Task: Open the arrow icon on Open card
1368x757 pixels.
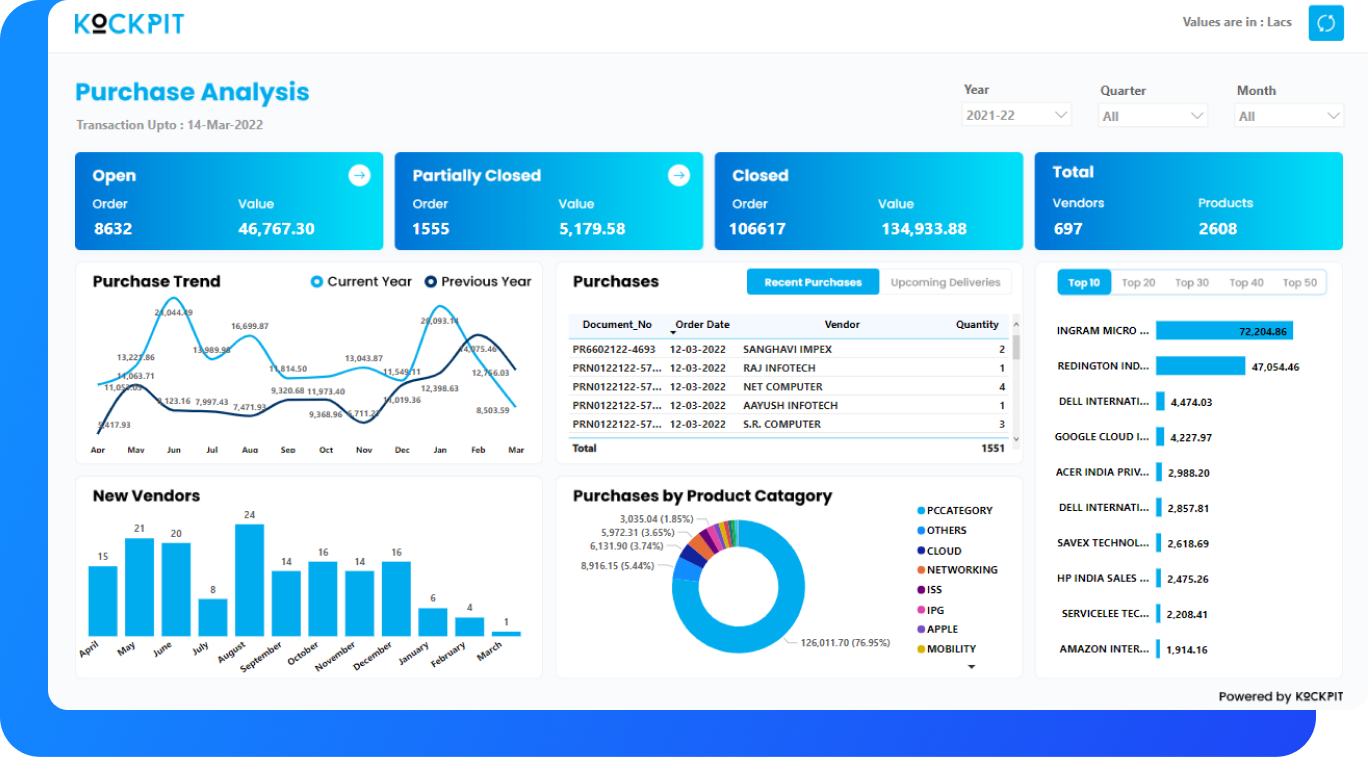Action: pyautogui.click(x=359, y=175)
